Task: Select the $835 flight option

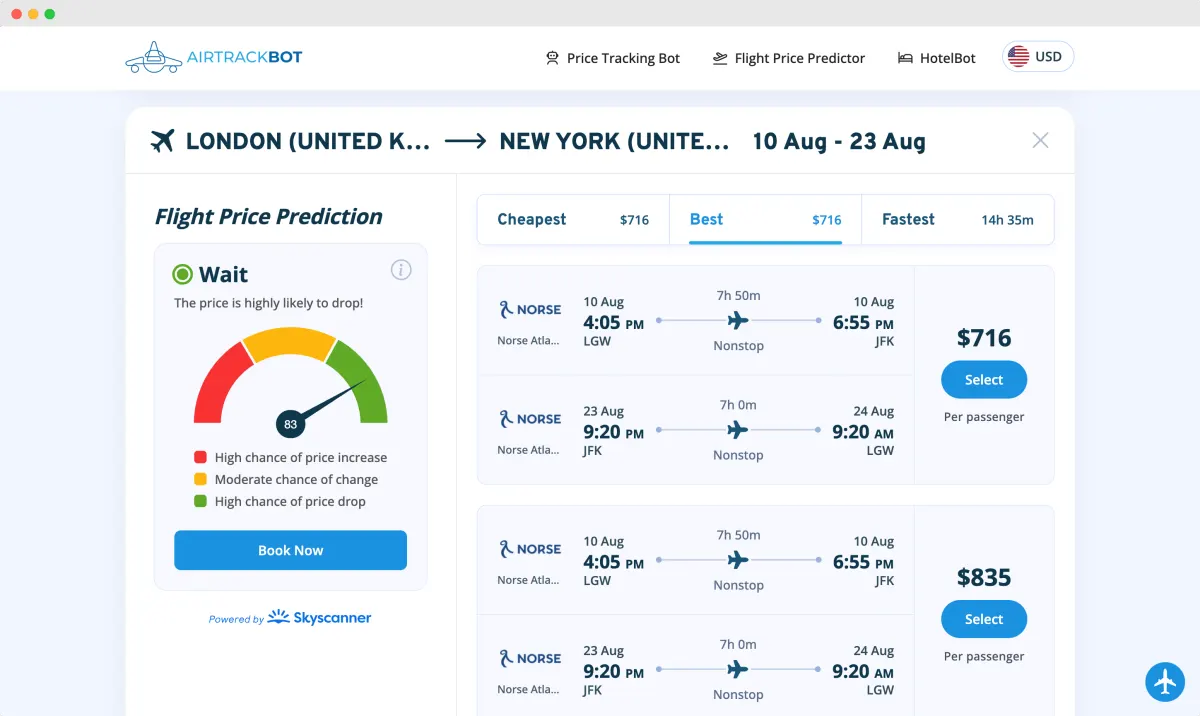Action: [983, 619]
